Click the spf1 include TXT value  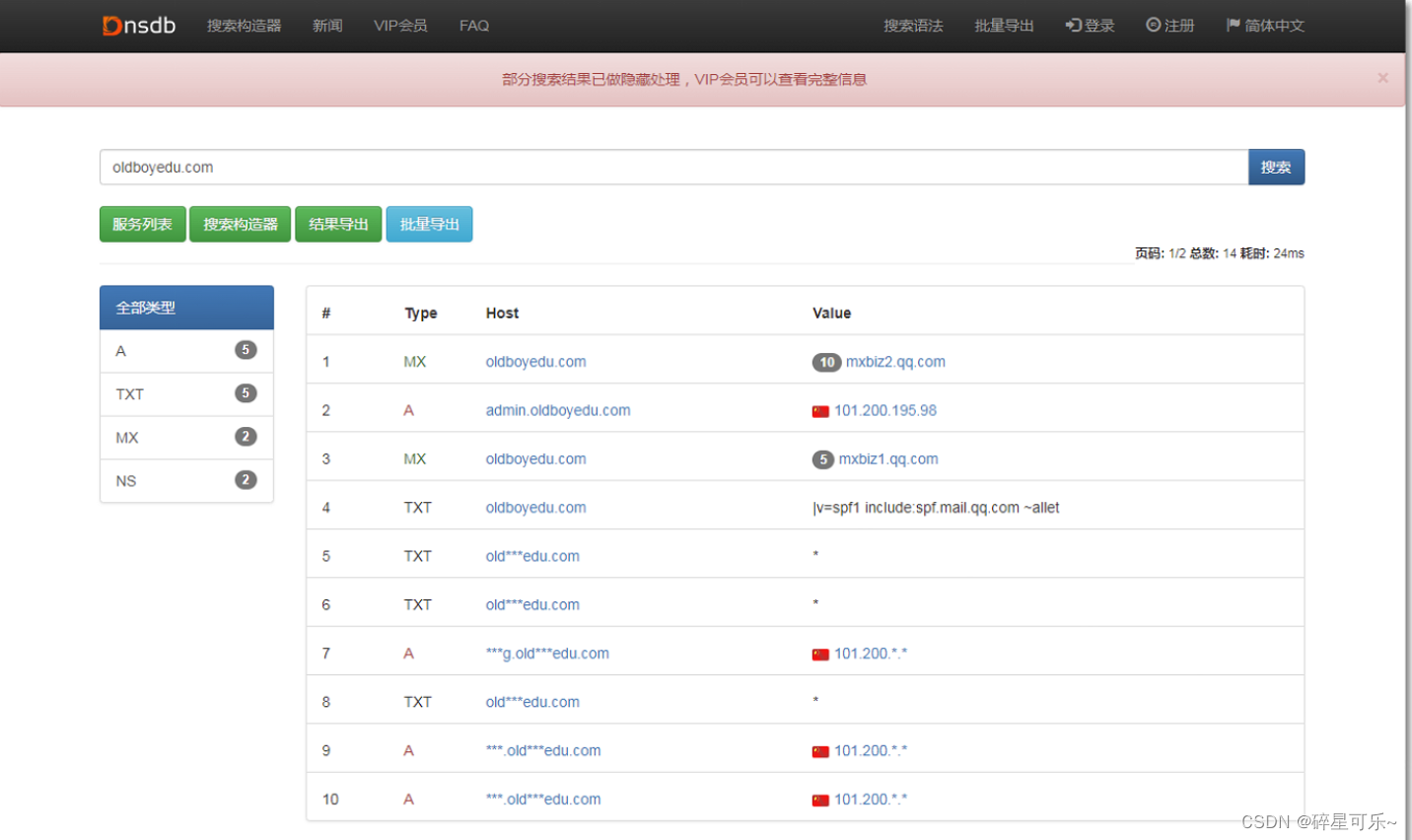936,508
